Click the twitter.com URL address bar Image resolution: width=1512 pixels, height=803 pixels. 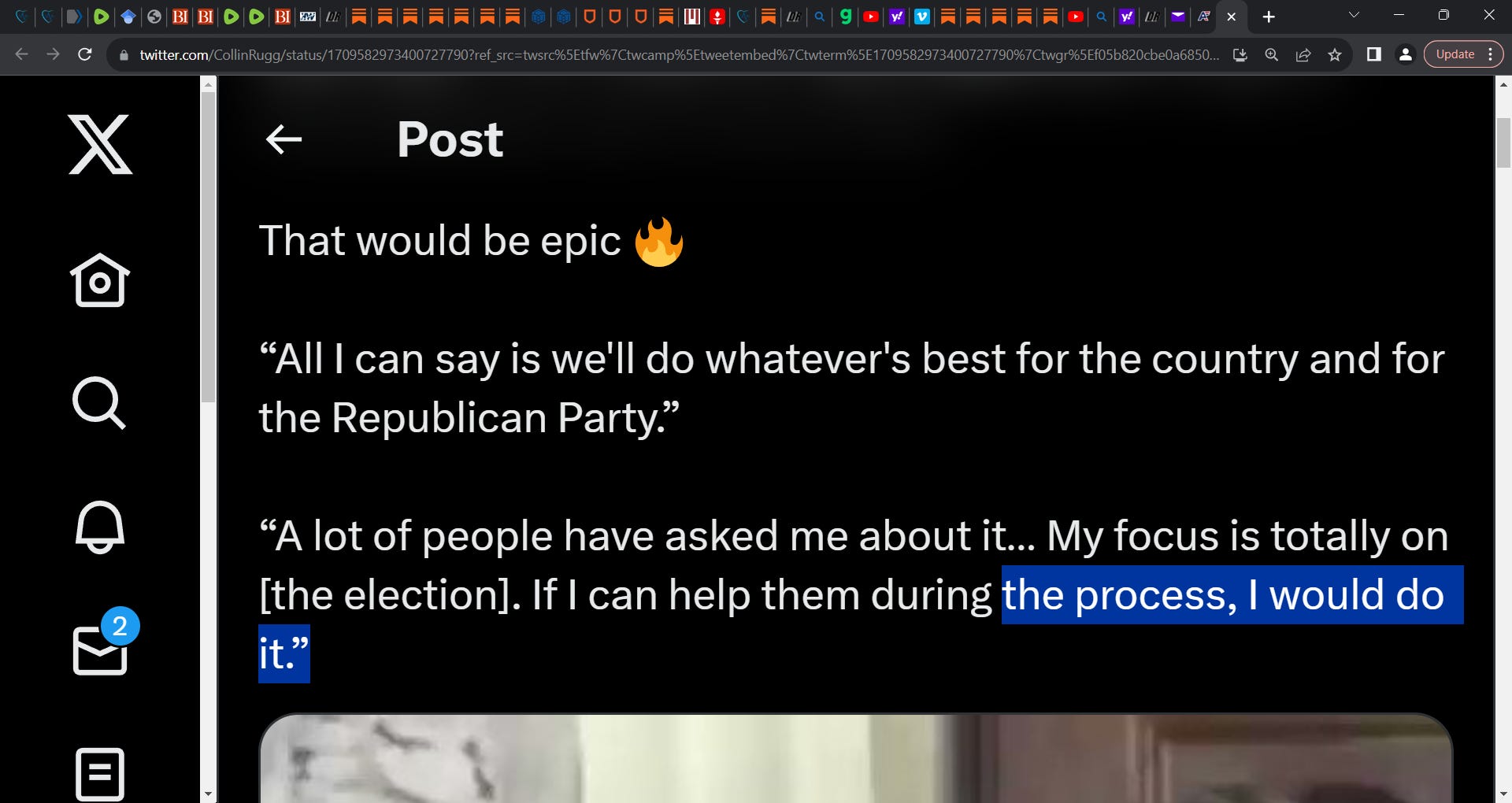coord(679,54)
